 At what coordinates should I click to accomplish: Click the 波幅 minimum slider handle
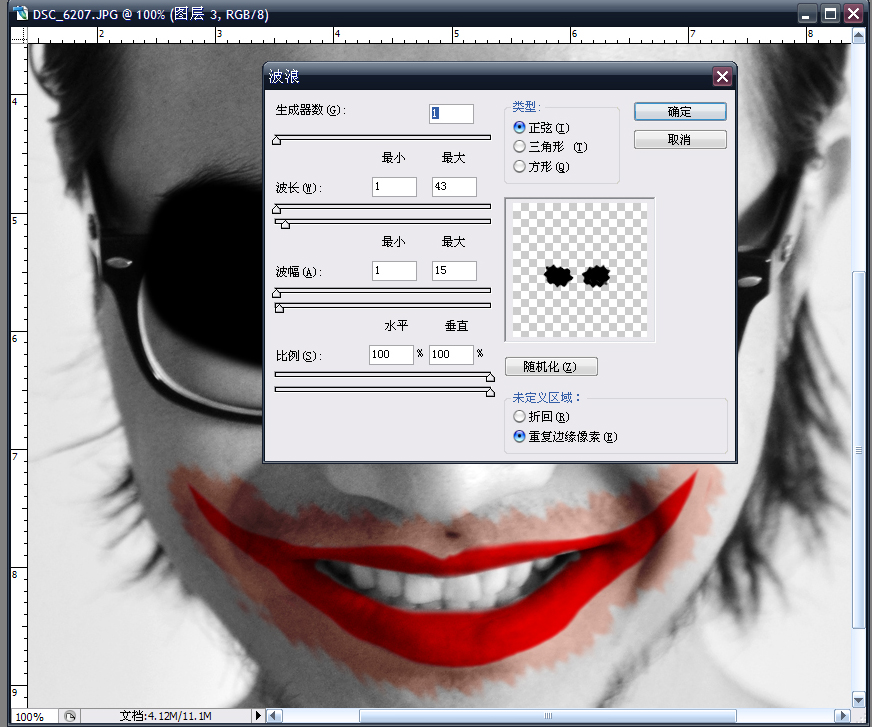click(x=276, y=293)
